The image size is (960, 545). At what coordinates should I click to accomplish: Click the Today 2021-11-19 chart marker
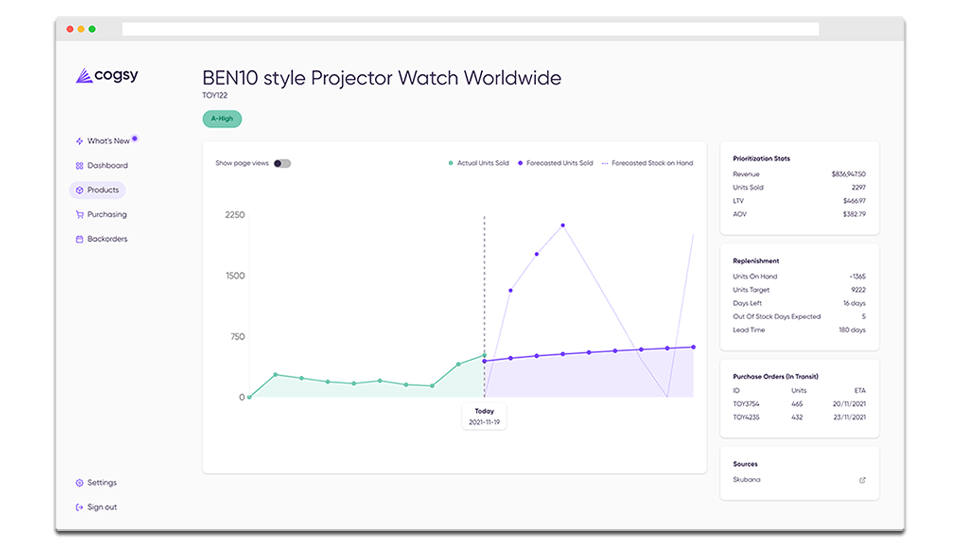(484, 416)
